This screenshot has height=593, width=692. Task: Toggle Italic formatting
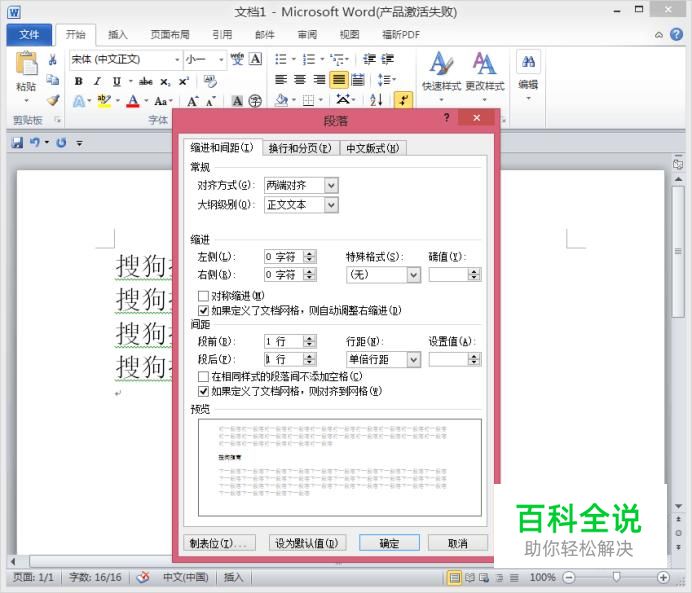[97, 81]
